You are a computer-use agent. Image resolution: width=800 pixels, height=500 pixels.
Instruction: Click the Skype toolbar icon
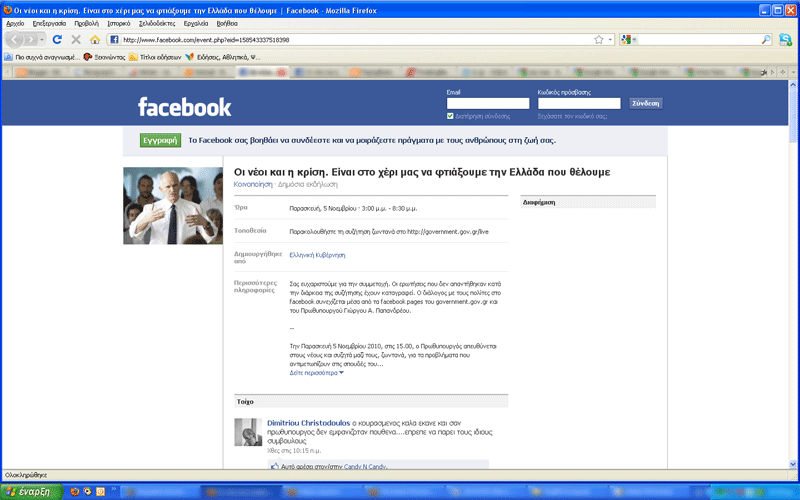click(786, 40)
